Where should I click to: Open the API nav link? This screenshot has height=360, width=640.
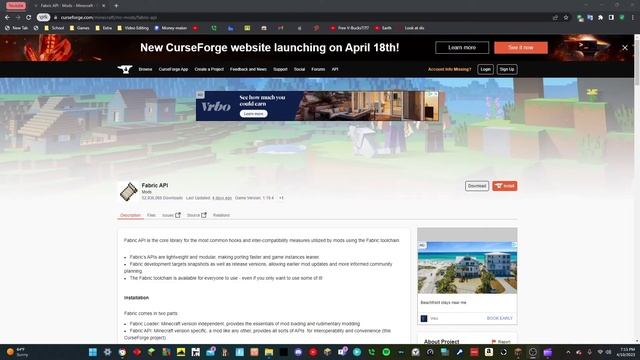[x=335, y=69]
